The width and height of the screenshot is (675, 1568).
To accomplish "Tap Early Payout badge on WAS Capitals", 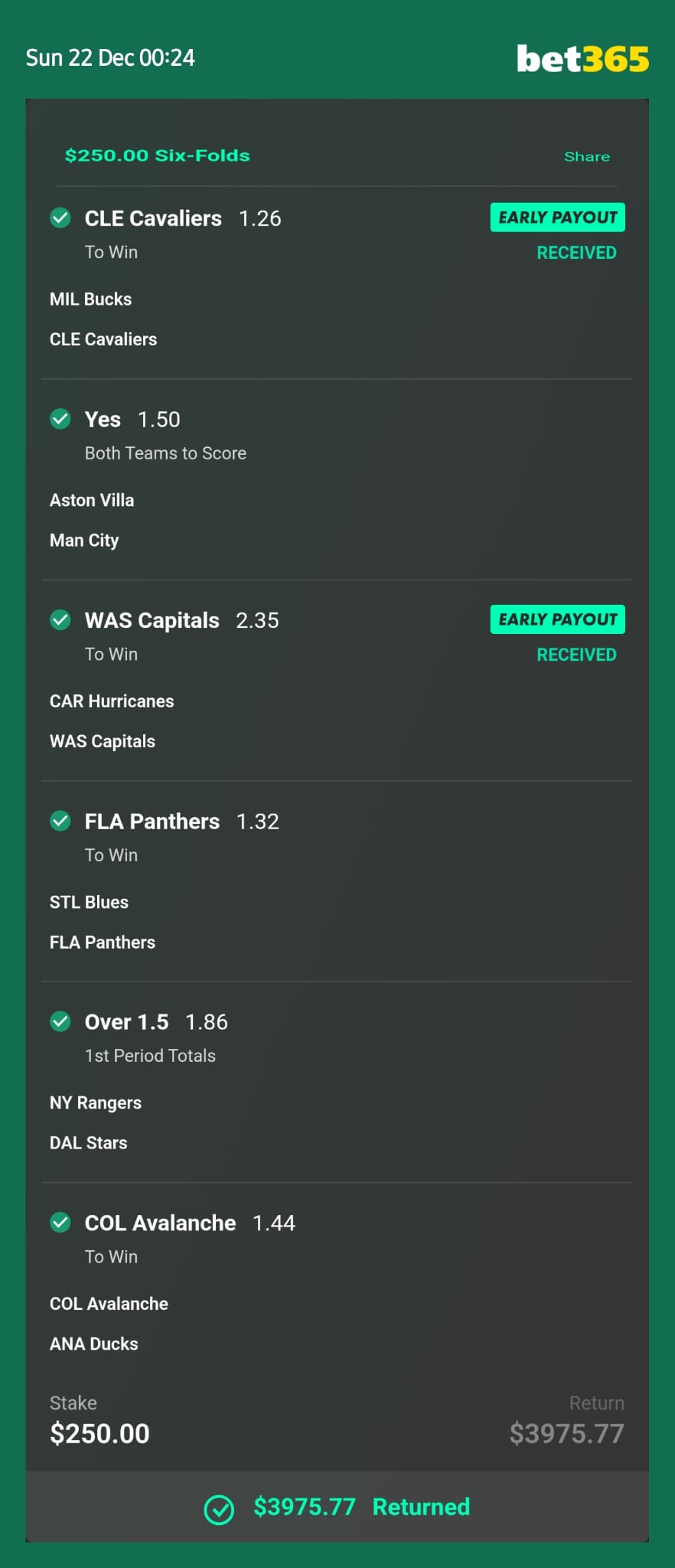I will [x=558, y=619].
